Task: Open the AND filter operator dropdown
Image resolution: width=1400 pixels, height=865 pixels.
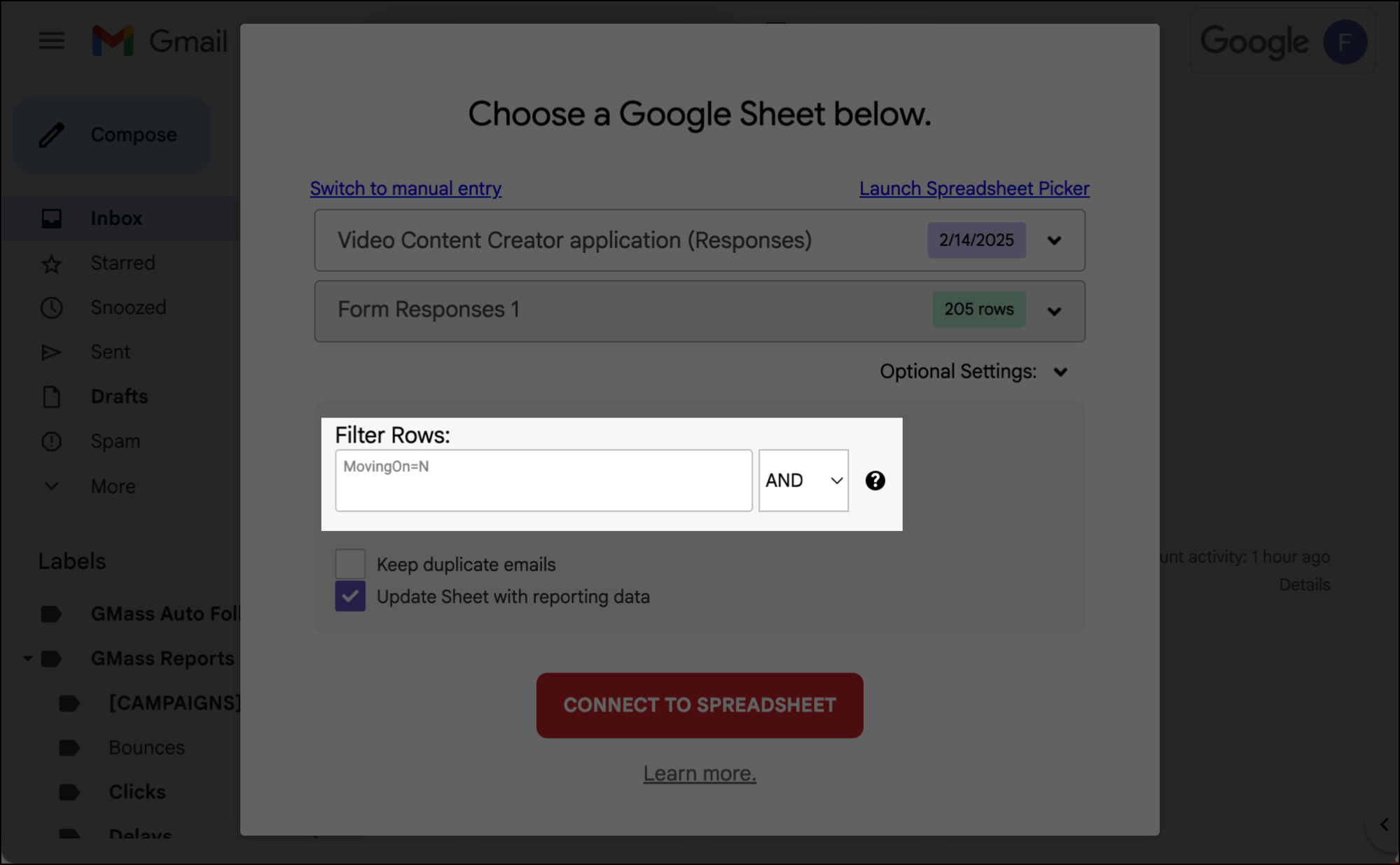Action: pos(803,480)
